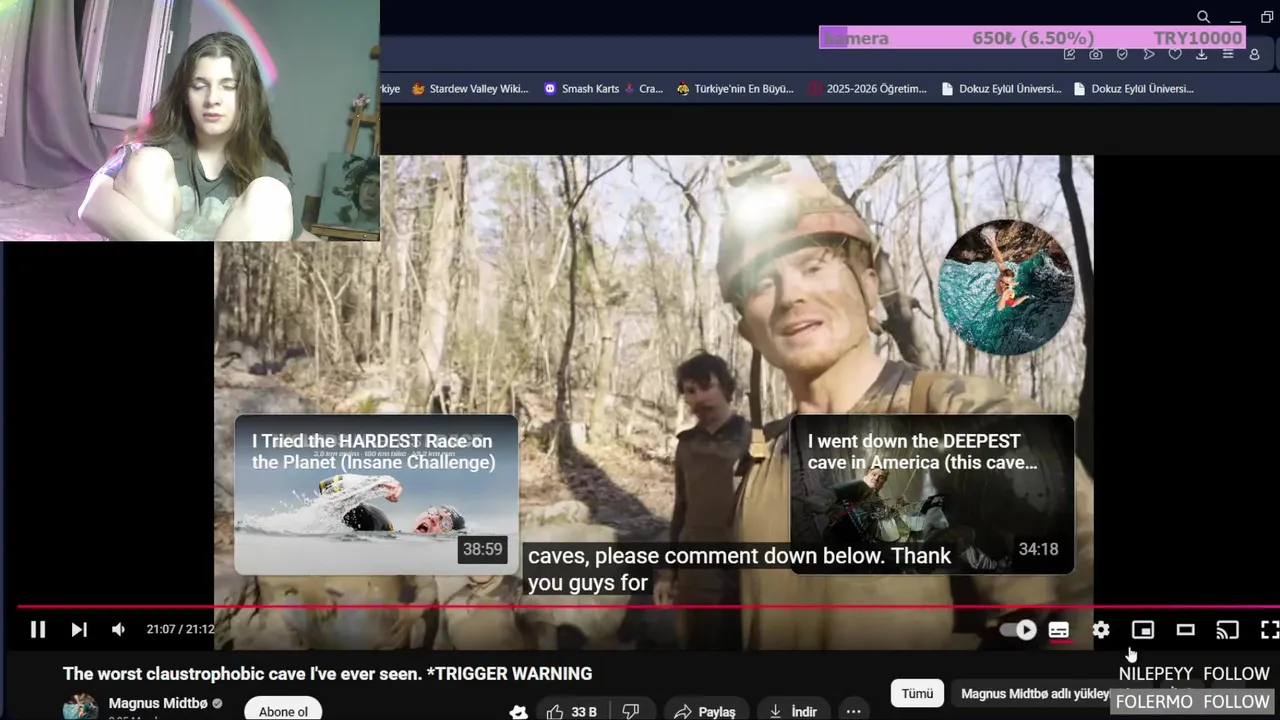Skip to the next video
1280x720 pixels.
tap(79, 629)
